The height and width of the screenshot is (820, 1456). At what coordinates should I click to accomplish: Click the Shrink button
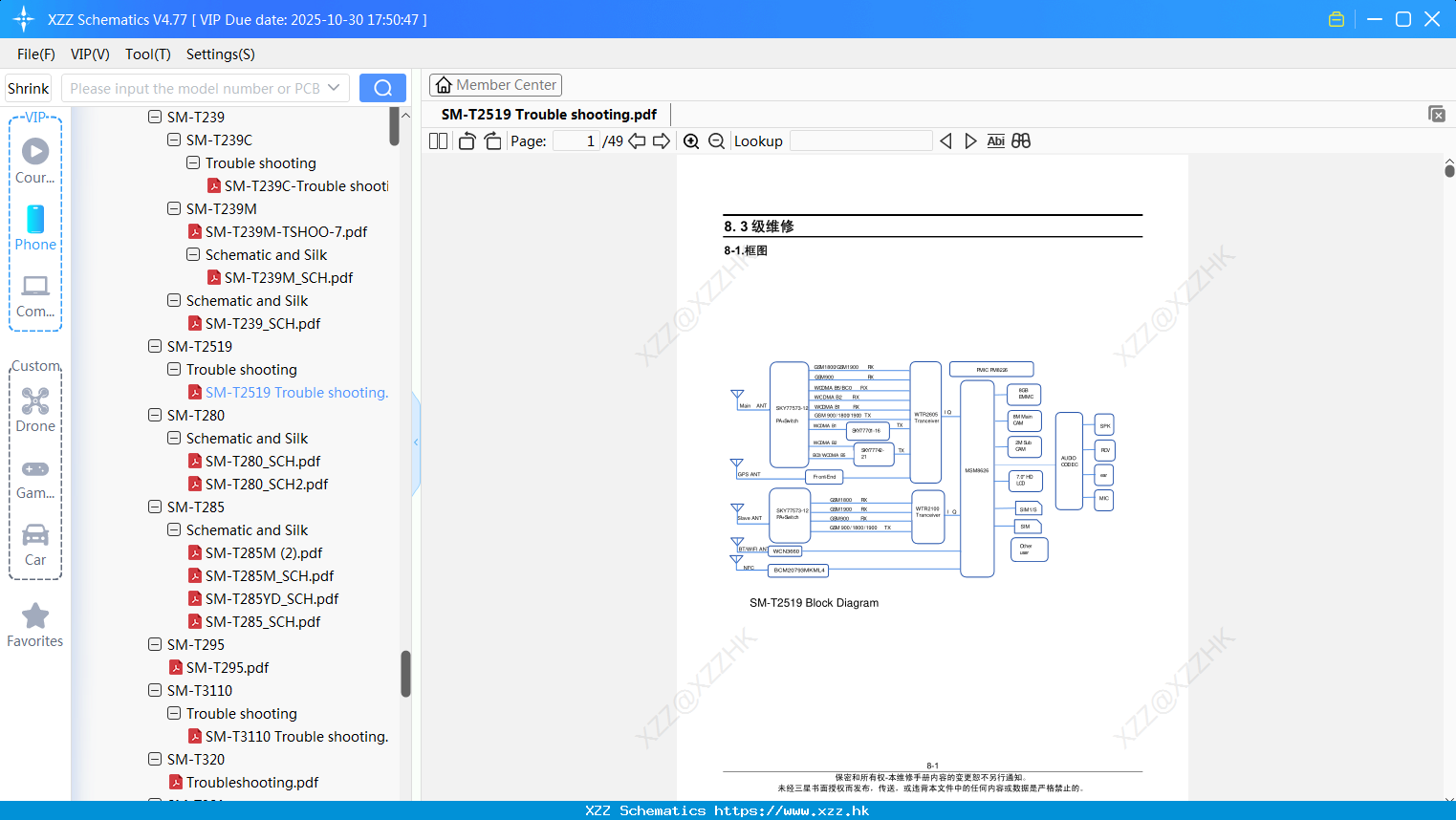tap(28, 88)
